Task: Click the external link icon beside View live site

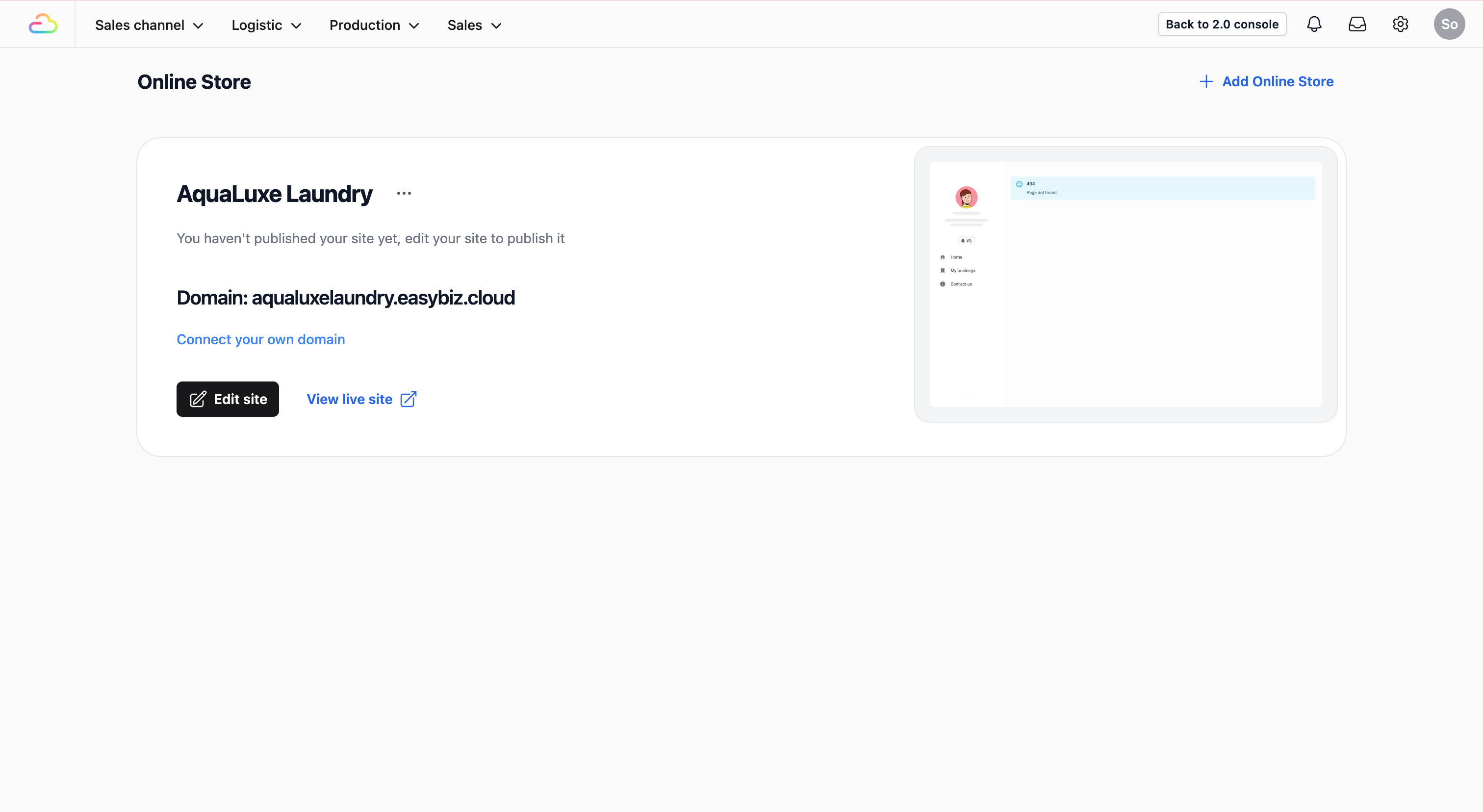Action: (x=408, y=400)
